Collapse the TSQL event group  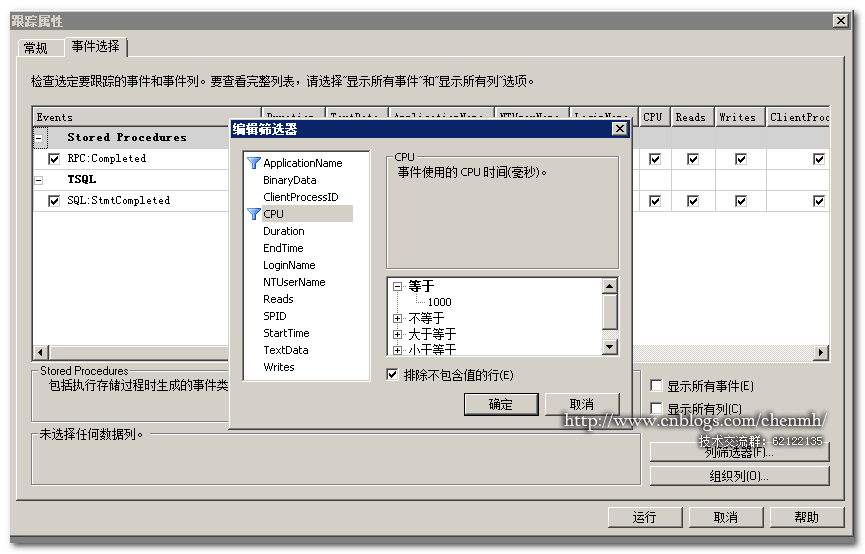[39, 180]
